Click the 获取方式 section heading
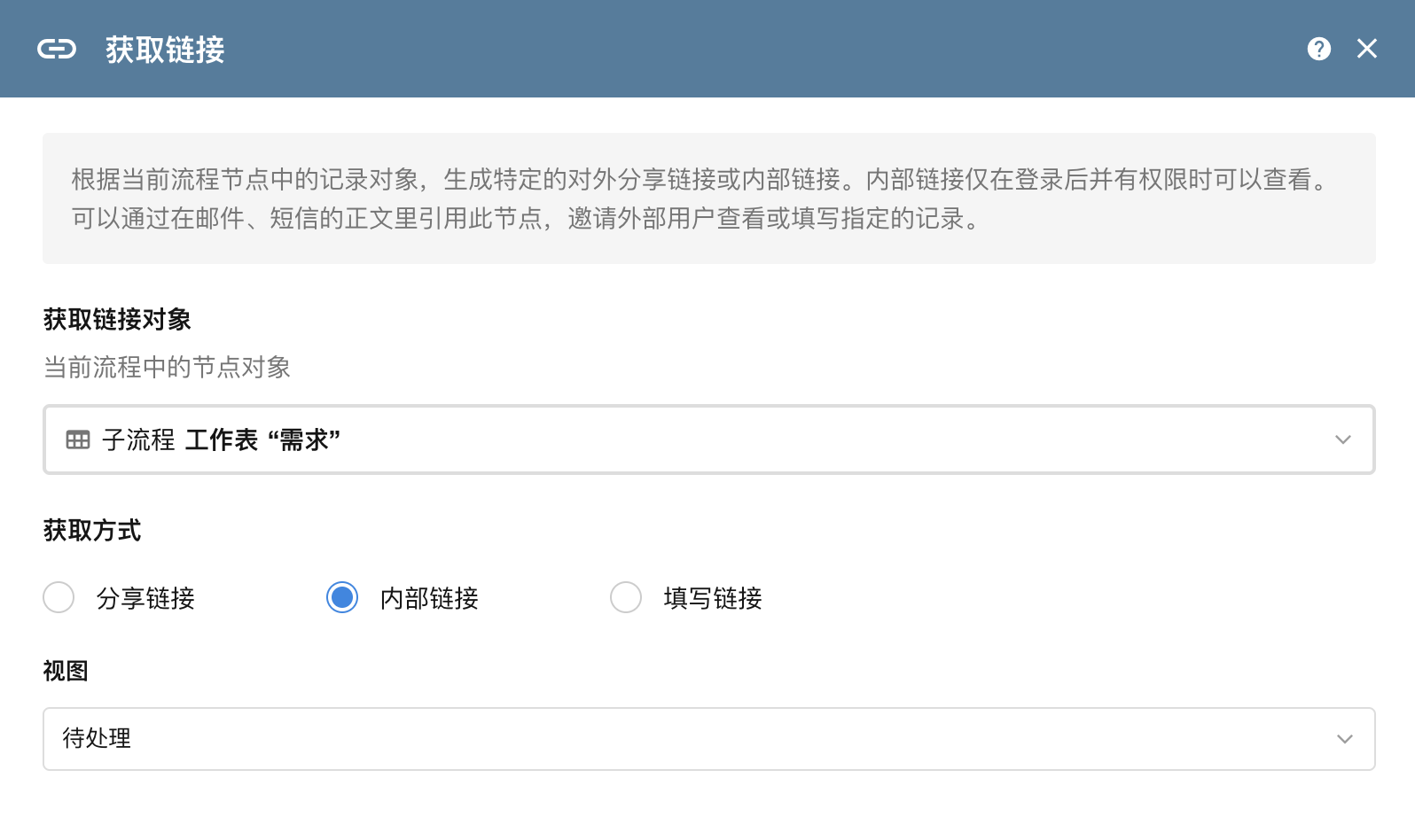This screenshot has height=840, width=1415. 92,531
